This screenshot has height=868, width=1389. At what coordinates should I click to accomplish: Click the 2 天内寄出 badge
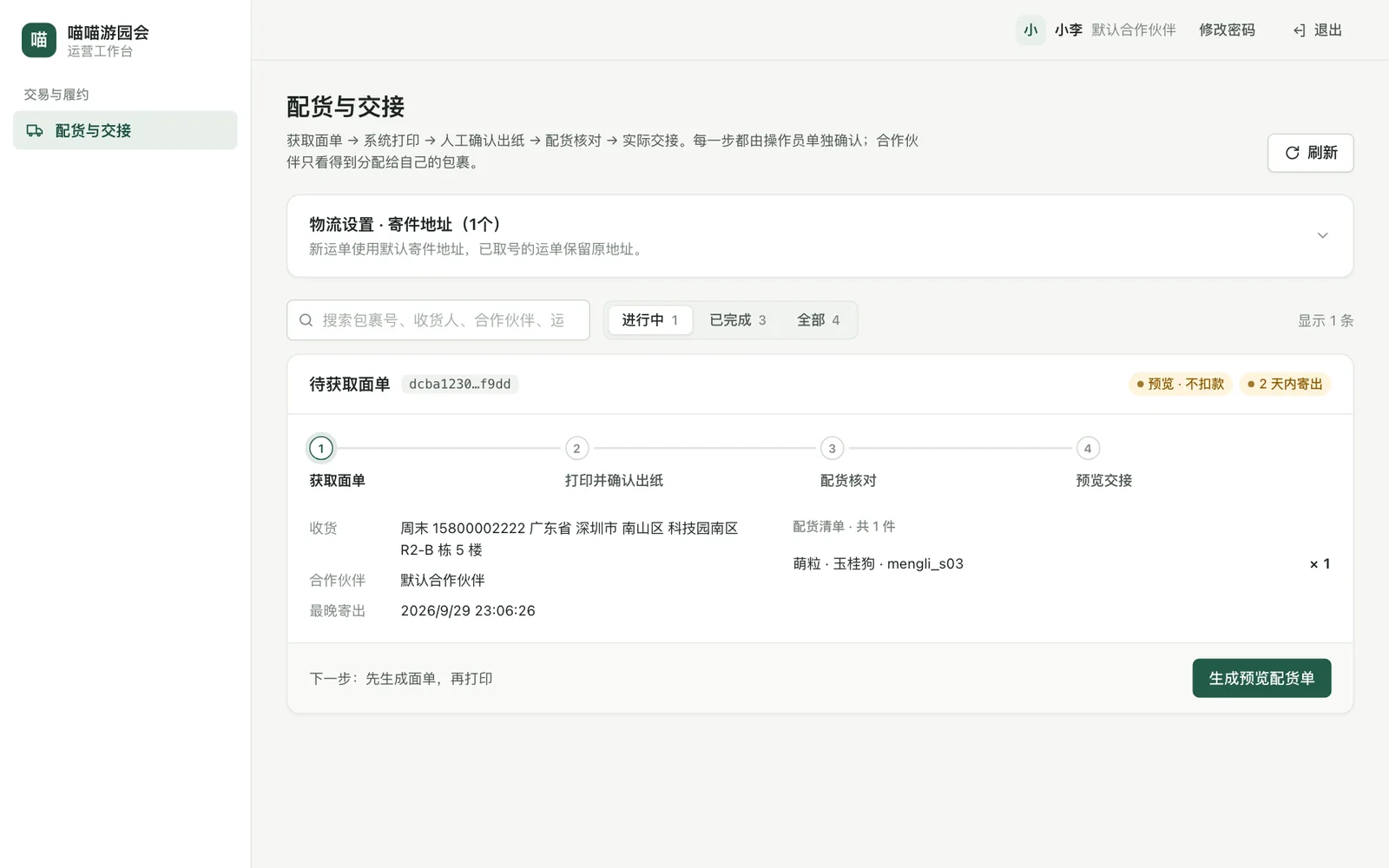pos(1285,384)
